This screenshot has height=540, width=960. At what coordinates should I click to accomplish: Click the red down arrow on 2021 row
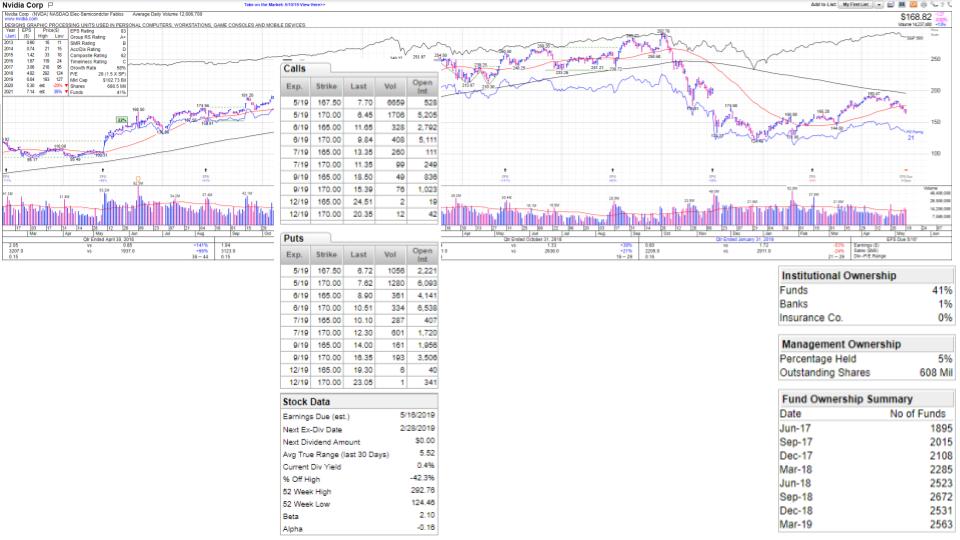66,92
